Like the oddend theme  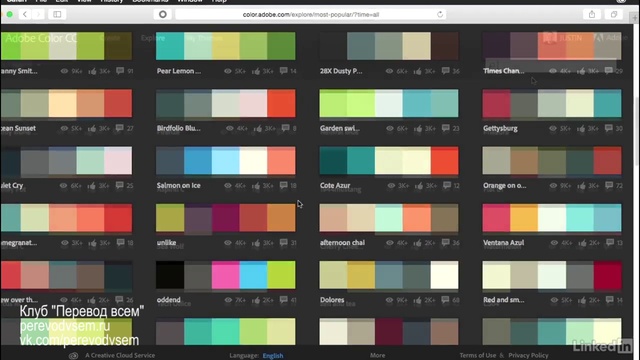coord(256,300)
